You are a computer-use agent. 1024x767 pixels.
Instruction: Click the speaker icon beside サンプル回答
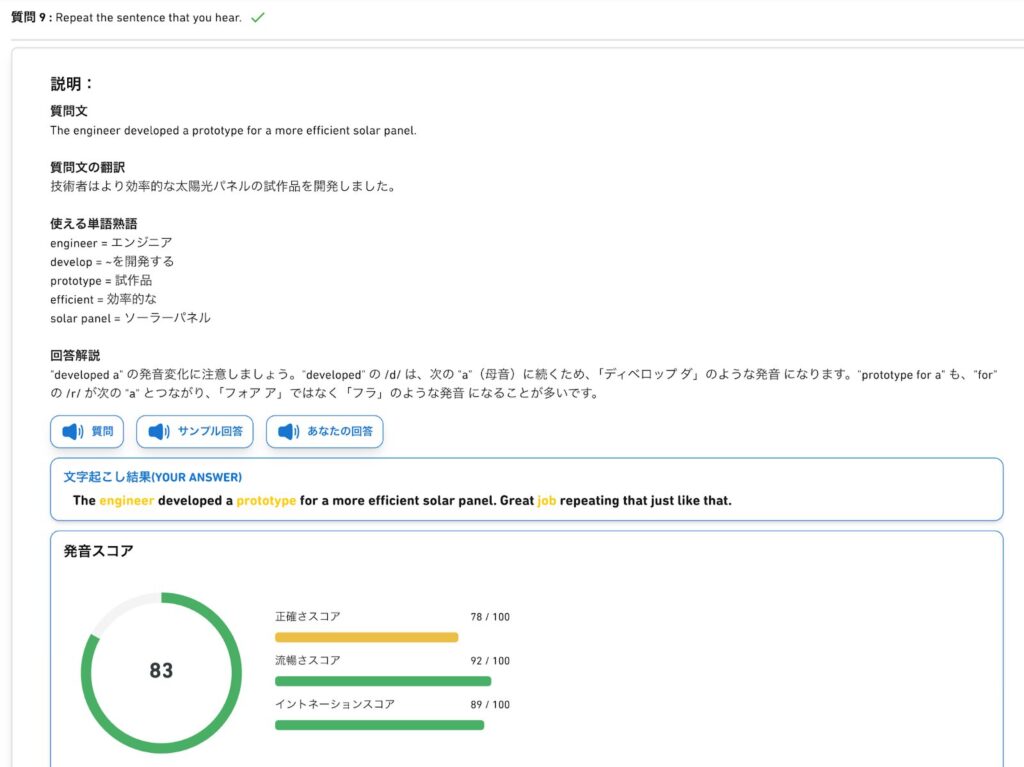(159, 432)
